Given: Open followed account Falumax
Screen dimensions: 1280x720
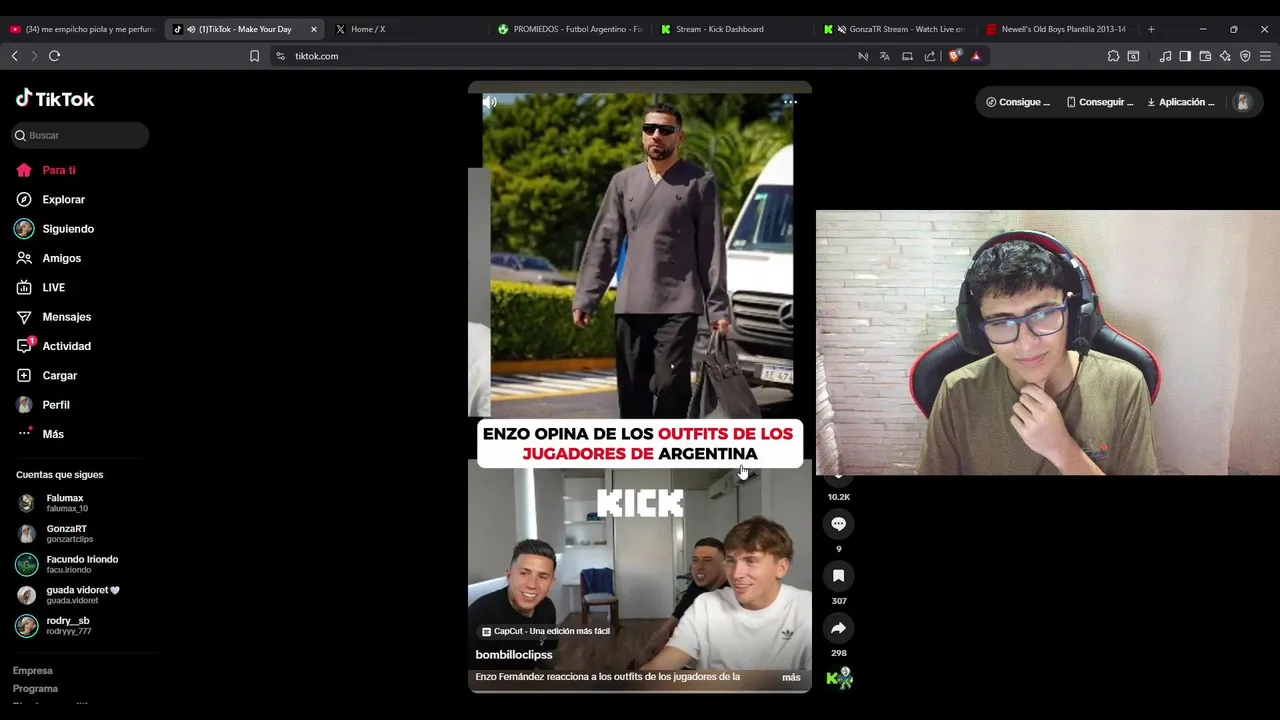Looking at the screenshot, I should pos(52,503).
